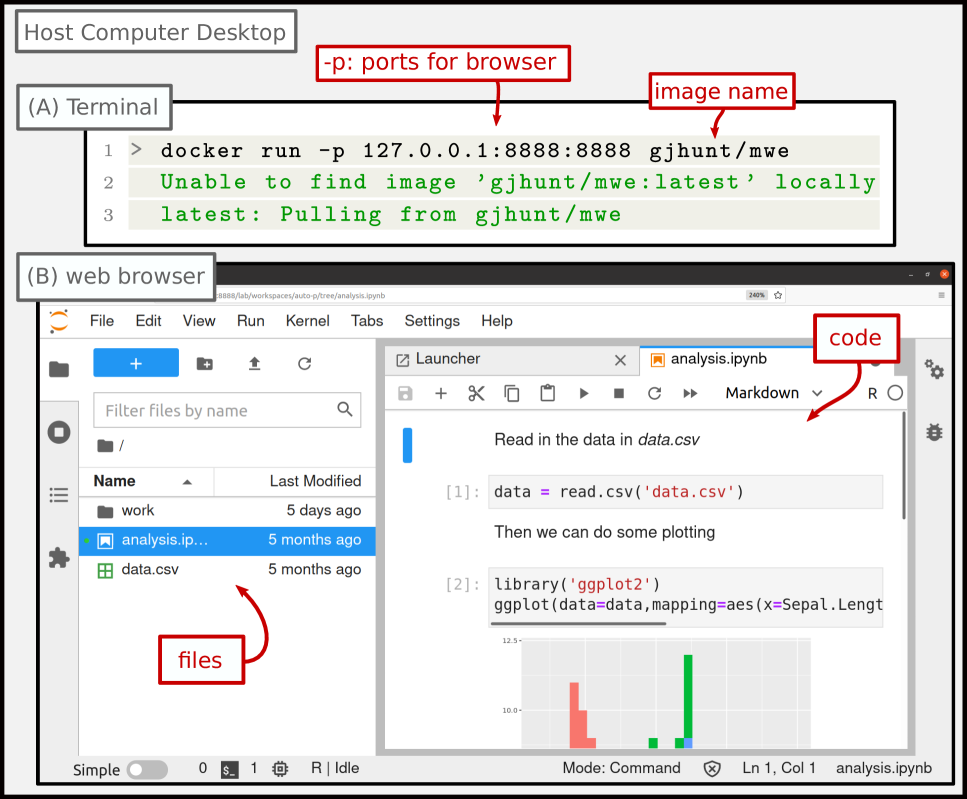Screen dimensions: 967x799
Task: Click the upload files icon
Action: (254, 364)
